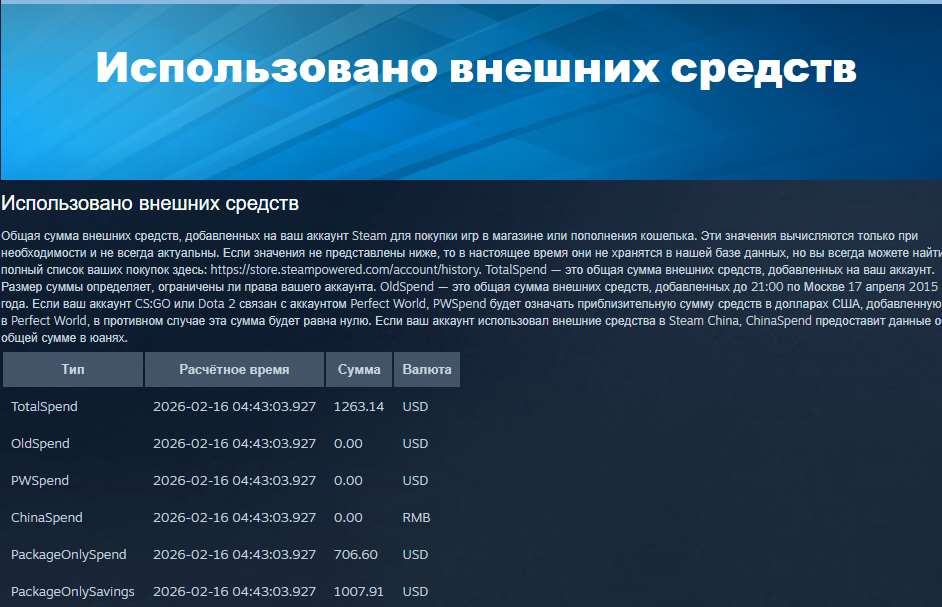
Task: Click the large banner heading text
Action: [x=471, y=65]
